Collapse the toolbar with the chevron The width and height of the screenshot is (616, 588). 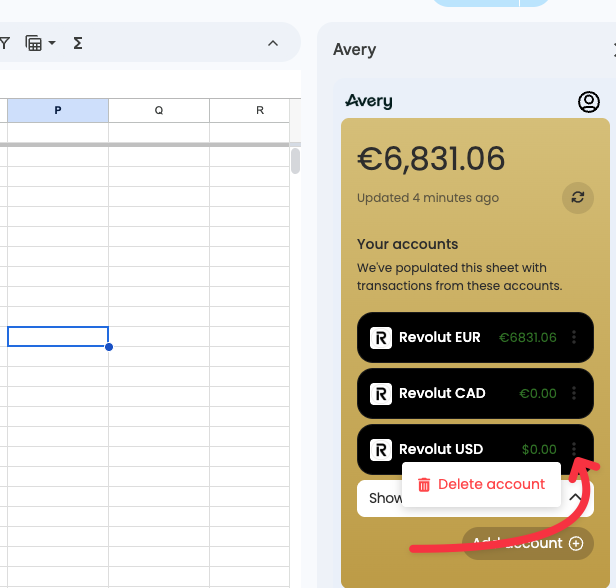(273, 43)
